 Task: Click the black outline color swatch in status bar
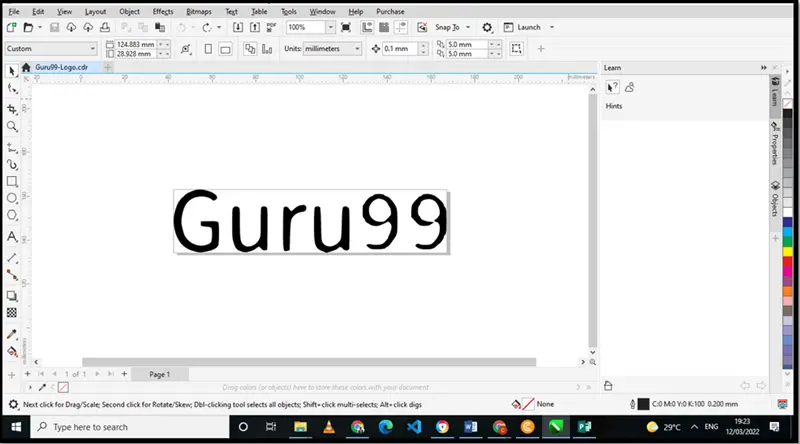[643, 404]
